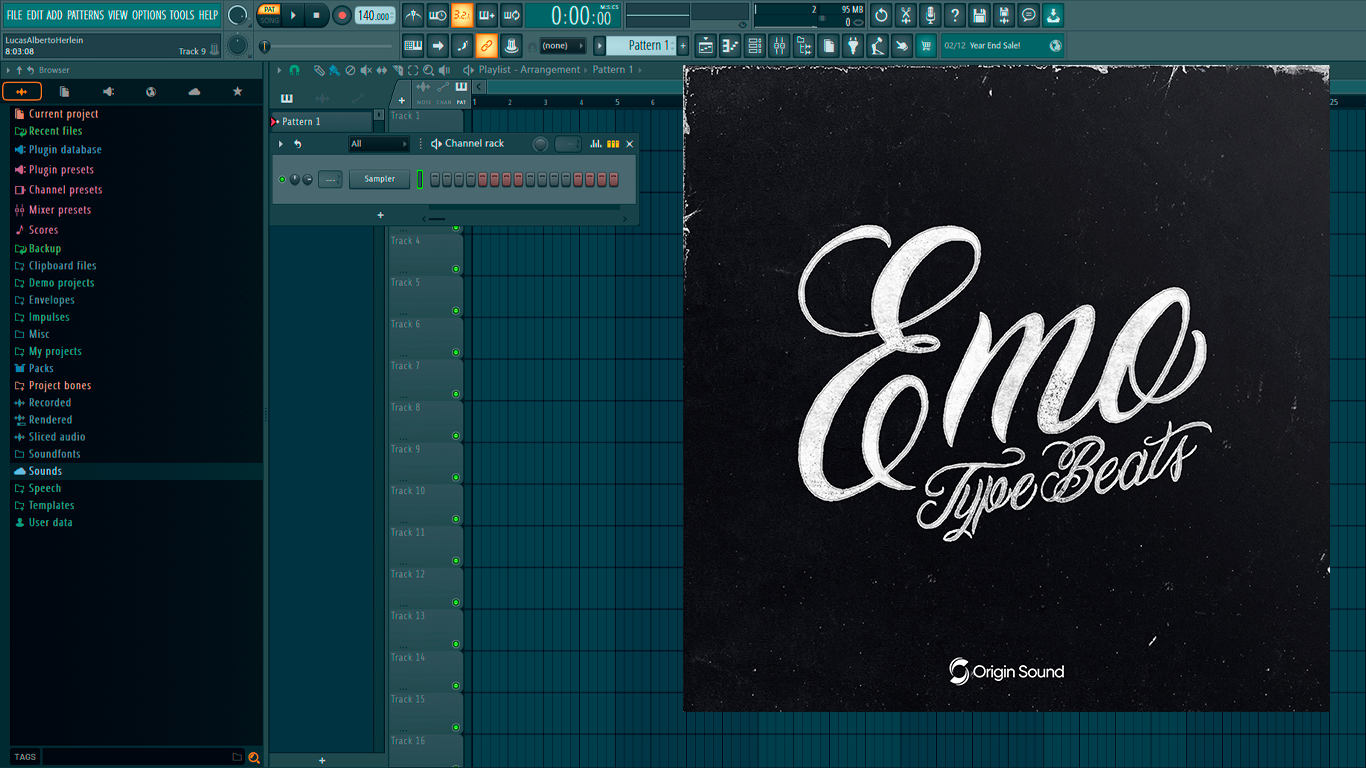Mute the Sampler channel green light
The width and height of the screenshot is (1366, 768).
(x=282, y=179)
